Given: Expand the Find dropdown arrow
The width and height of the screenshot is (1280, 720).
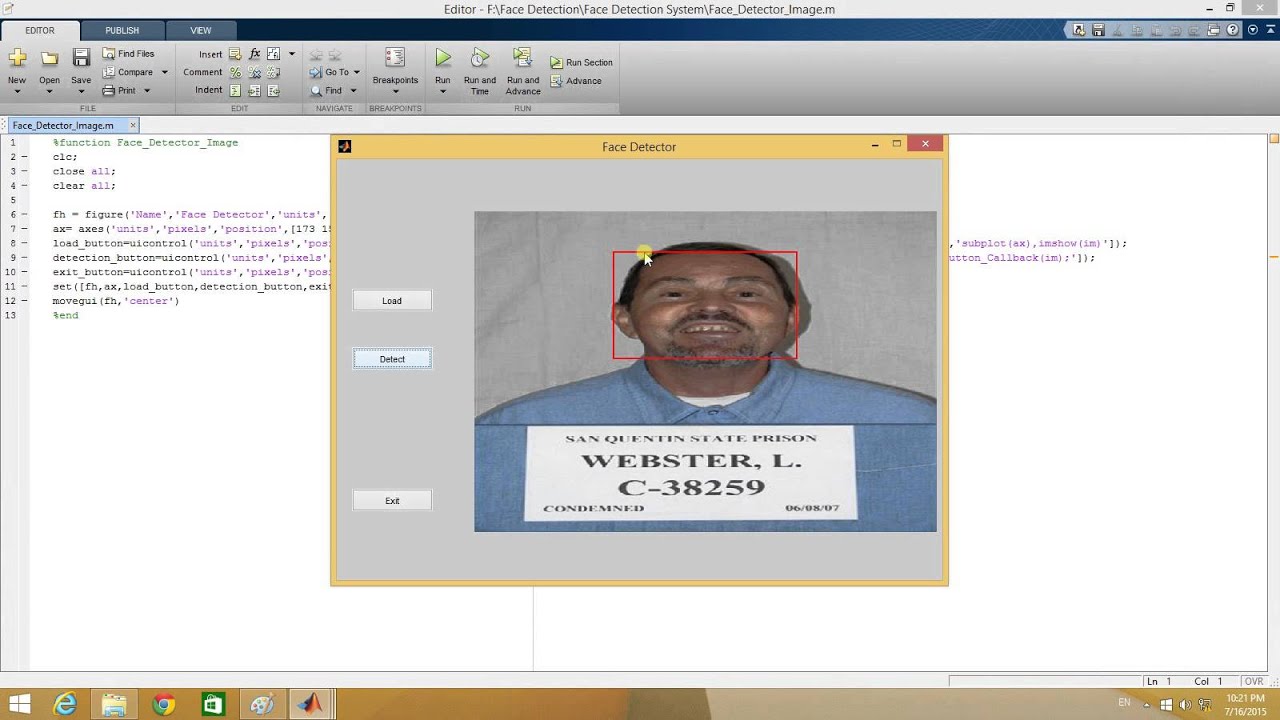Looking at the screenshot, I should (x=353, y=90).
